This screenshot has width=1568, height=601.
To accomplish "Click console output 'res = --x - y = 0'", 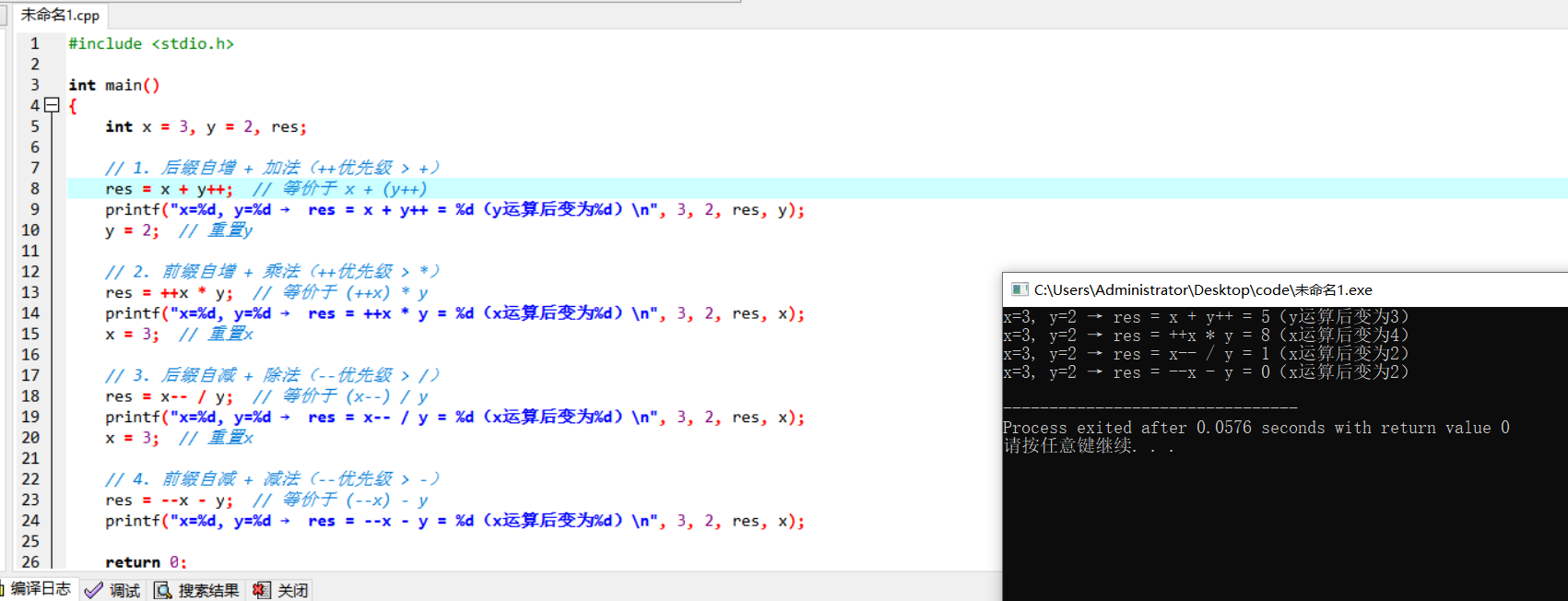I will (x=1191, y=372).
